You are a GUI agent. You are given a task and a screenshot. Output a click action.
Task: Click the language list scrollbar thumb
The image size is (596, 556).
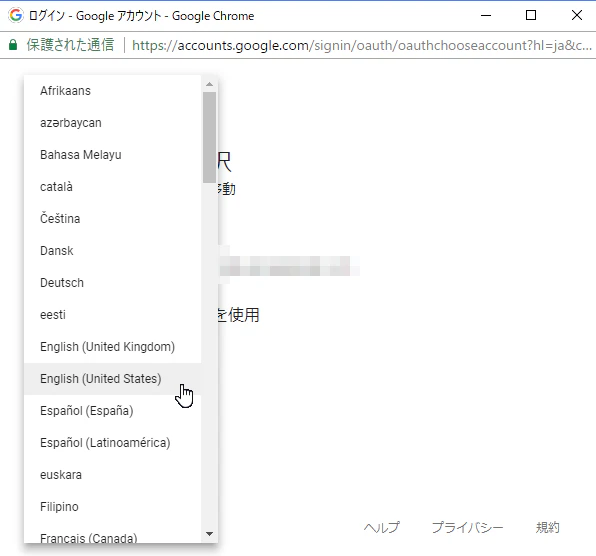pyautogui.click(x=209, y=138)
